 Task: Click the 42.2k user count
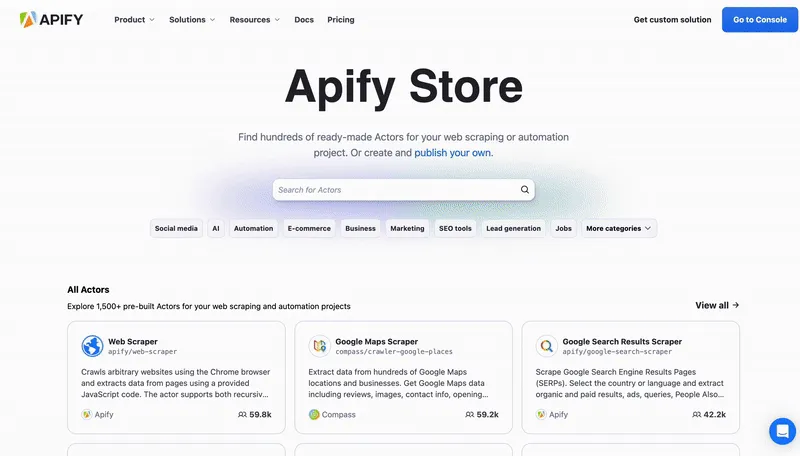[x=714, y=415]
